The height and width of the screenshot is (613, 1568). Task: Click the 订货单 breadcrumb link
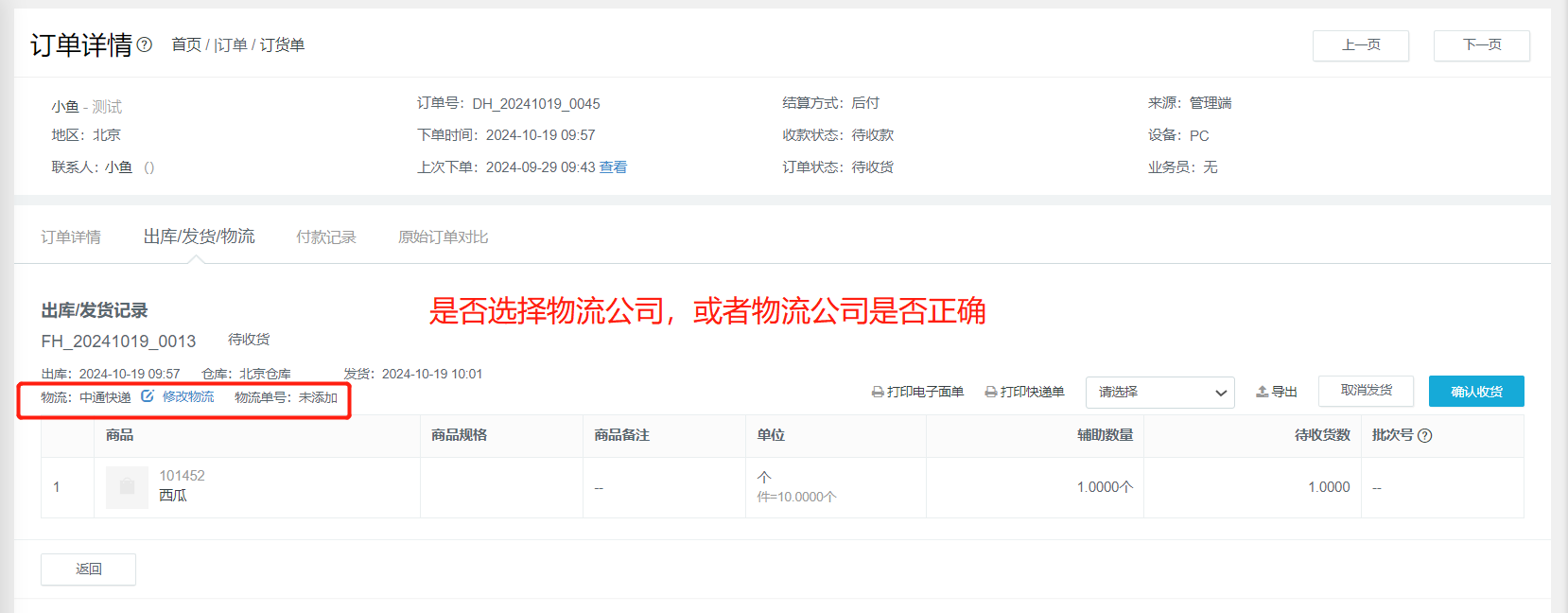(282, 44)
